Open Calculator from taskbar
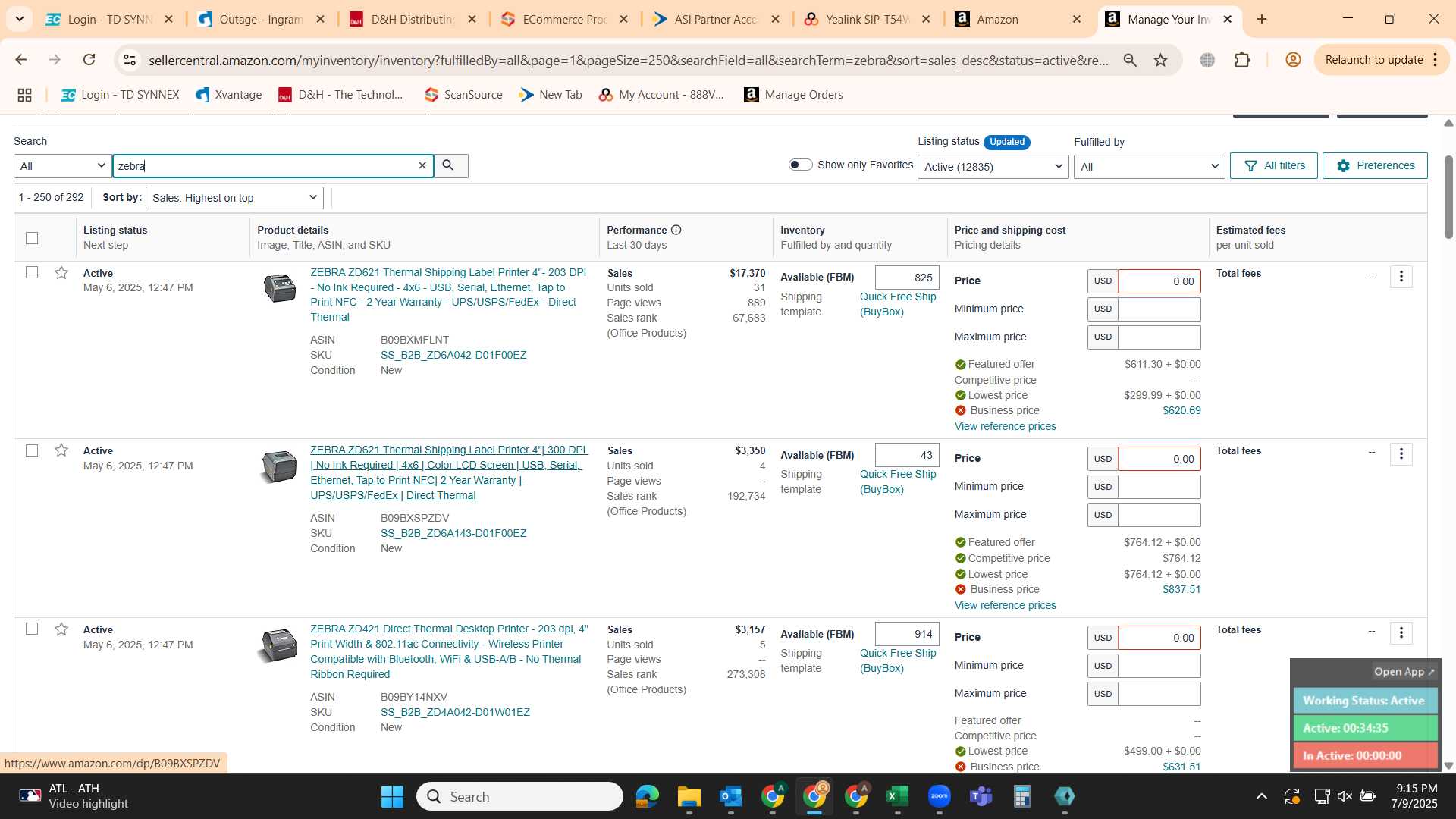 click(x=1022, y=796)
